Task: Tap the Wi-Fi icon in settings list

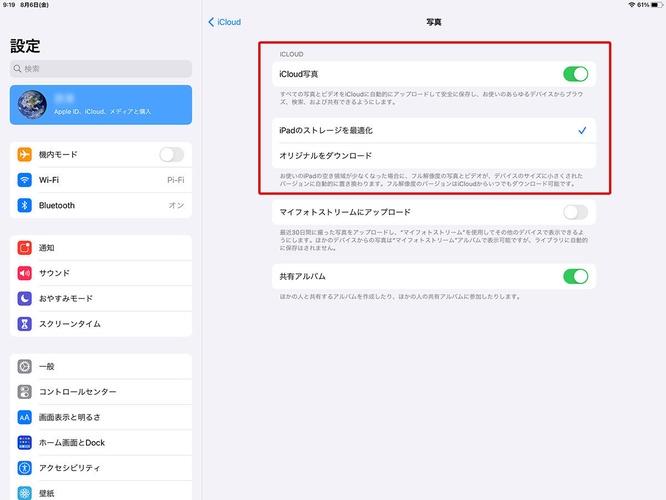Action: pyautogui.click(x=25, y=180)
